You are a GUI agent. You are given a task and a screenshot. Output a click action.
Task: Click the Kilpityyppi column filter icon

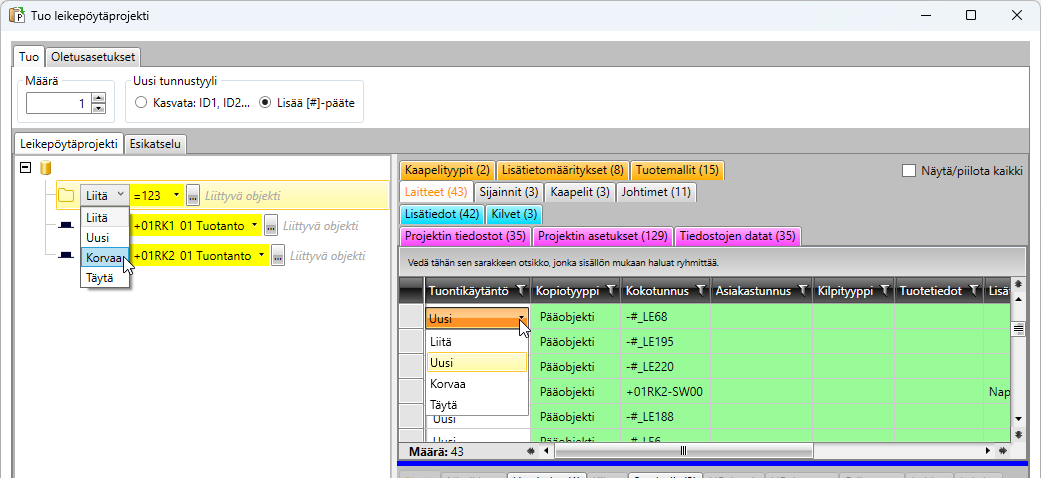coord(883,291)
